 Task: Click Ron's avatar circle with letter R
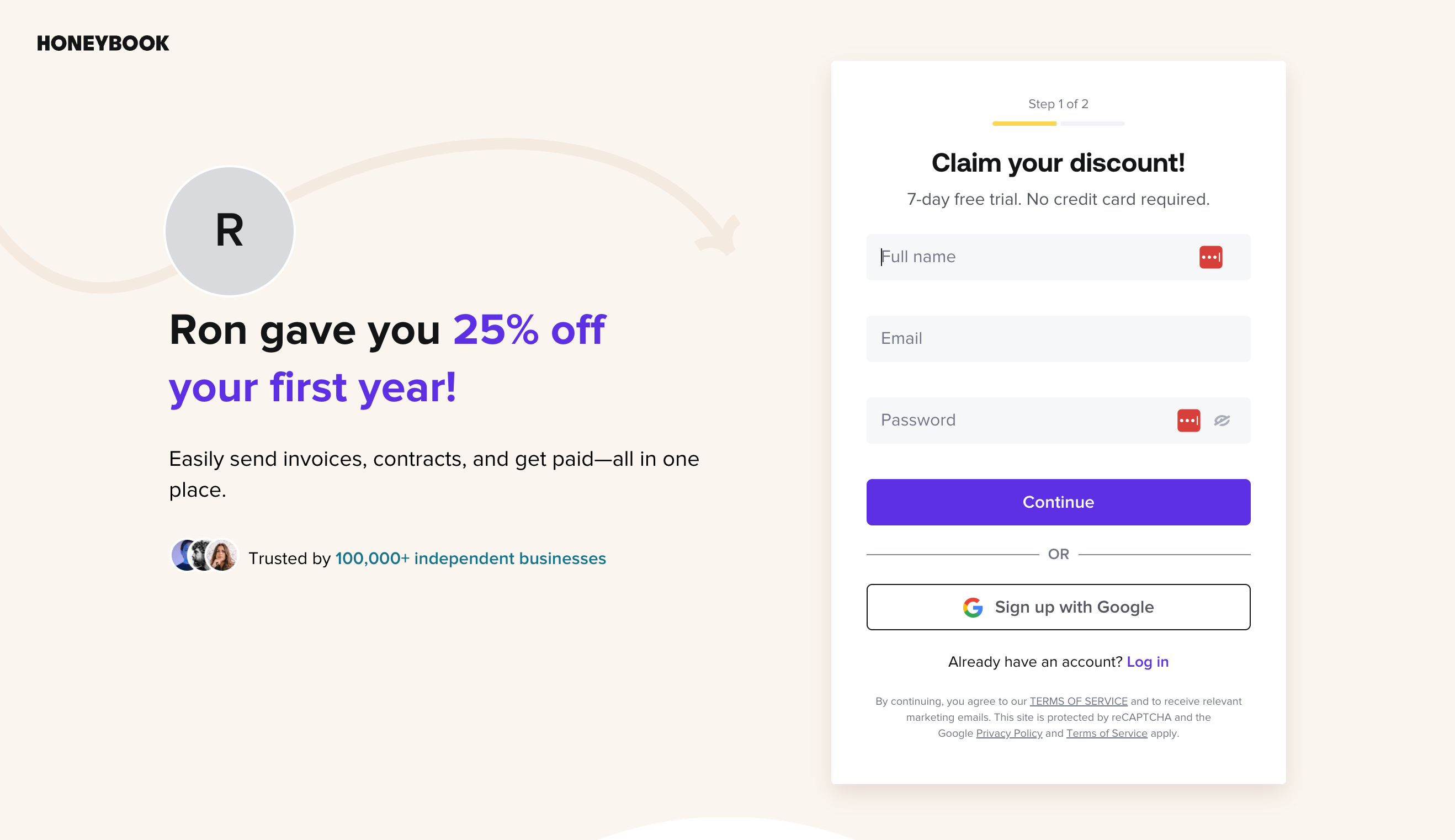230,231
